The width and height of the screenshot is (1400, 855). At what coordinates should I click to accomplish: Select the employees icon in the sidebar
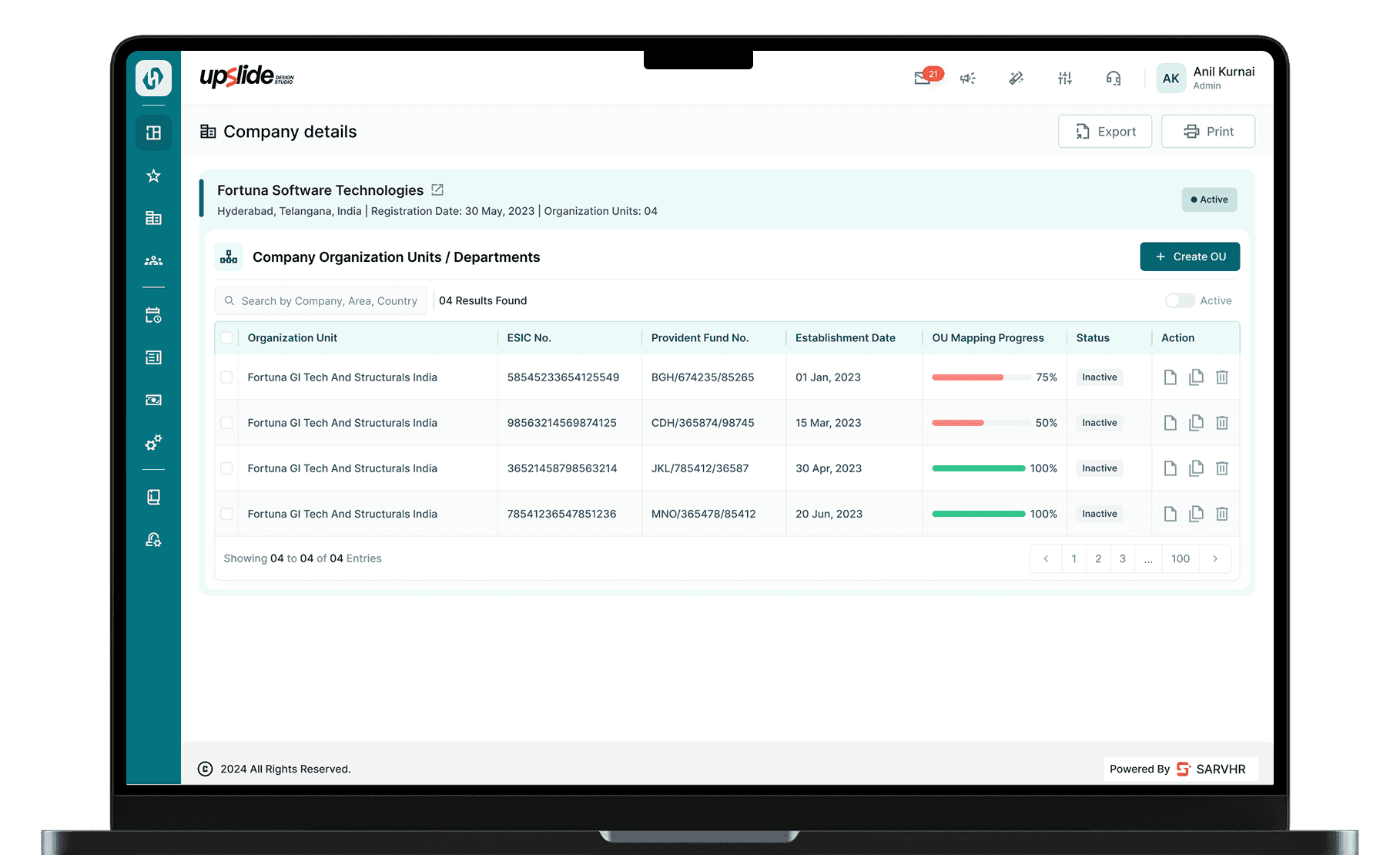[153, 260]
